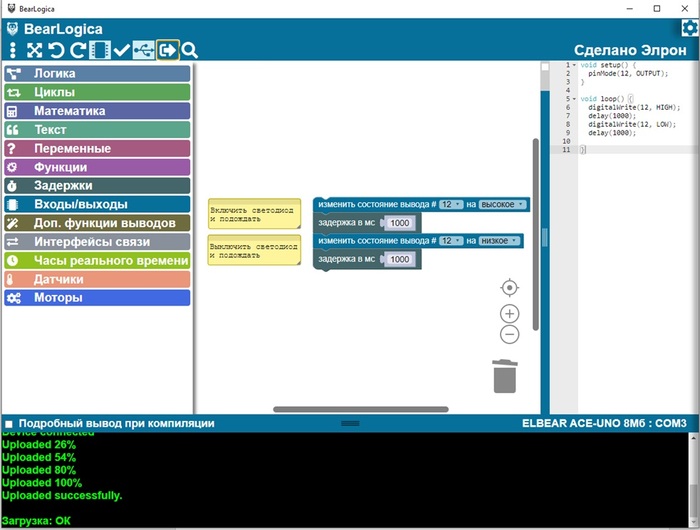The width and height of the screenshot is (700, 530).
Task: Open the 'низкое' state dropdown
Action: tap(500, 241)
